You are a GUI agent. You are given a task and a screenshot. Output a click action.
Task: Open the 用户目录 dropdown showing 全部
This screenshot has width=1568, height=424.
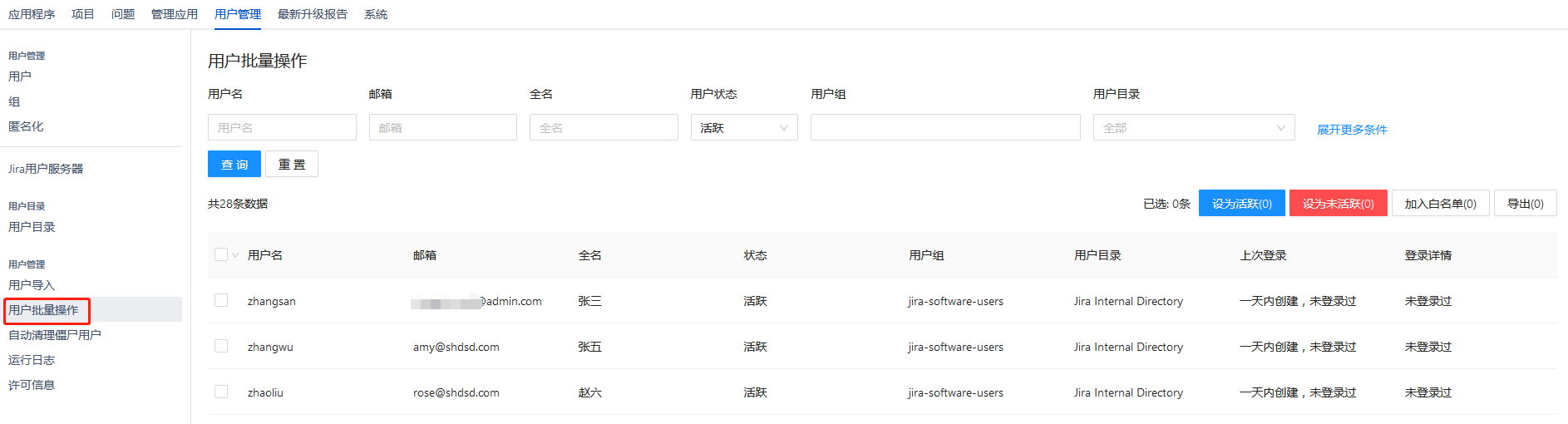tap(1193, 127)
